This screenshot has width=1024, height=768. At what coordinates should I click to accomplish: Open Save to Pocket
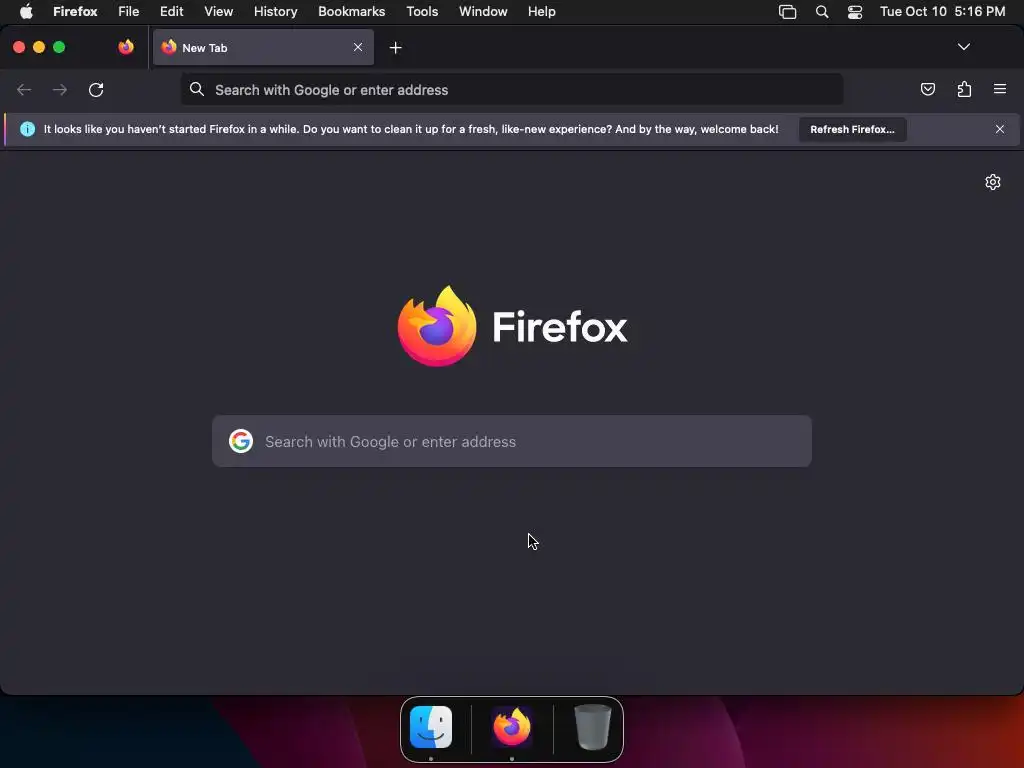click(927, 89)
